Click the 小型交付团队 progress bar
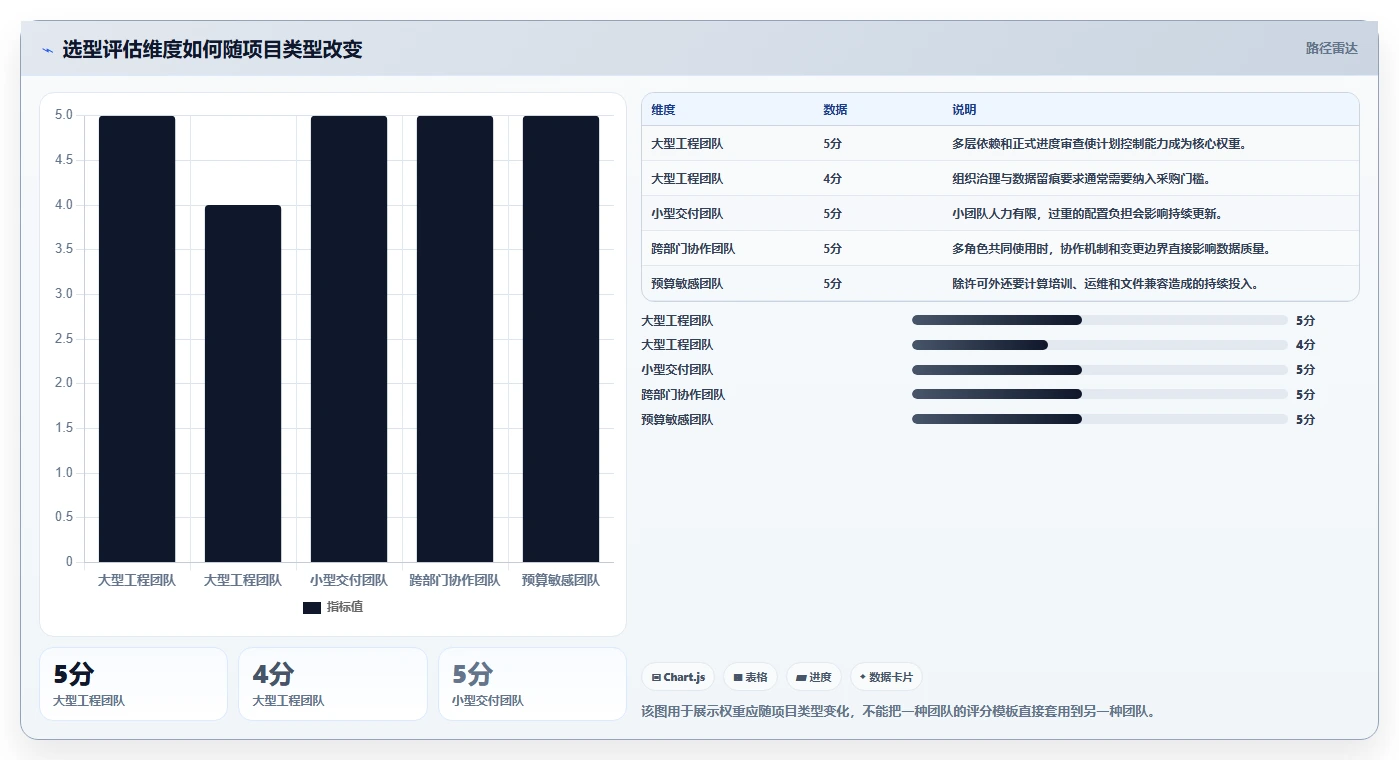1399x760 pixels. point(1099,370)
